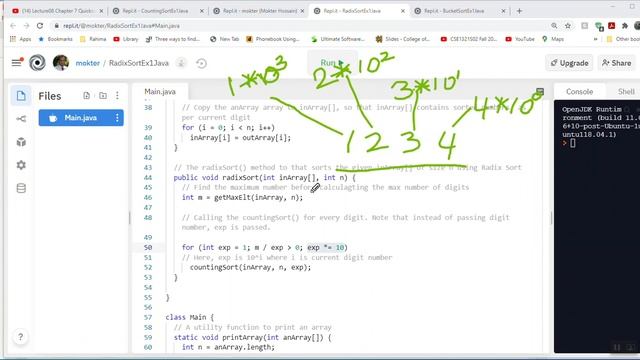Open the hamburger menu in Replit header

[16, 63]
